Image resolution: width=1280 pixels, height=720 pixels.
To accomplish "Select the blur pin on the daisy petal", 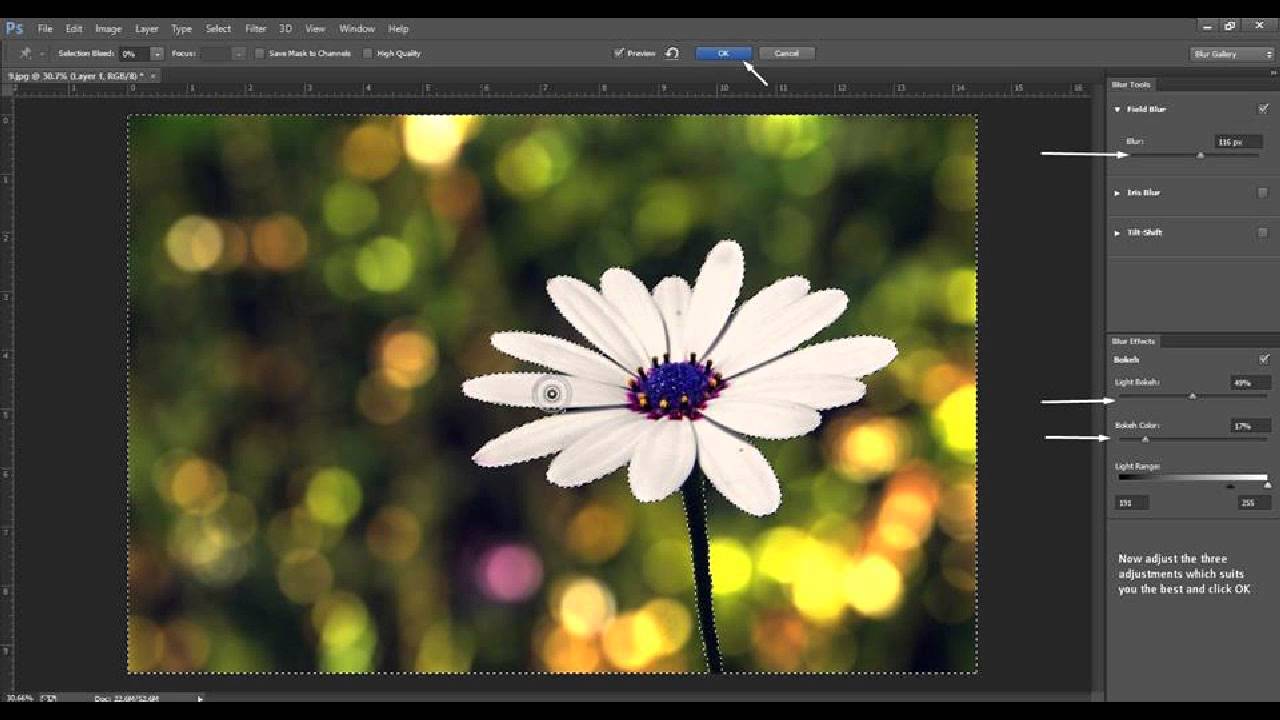I will click(553, 394).
